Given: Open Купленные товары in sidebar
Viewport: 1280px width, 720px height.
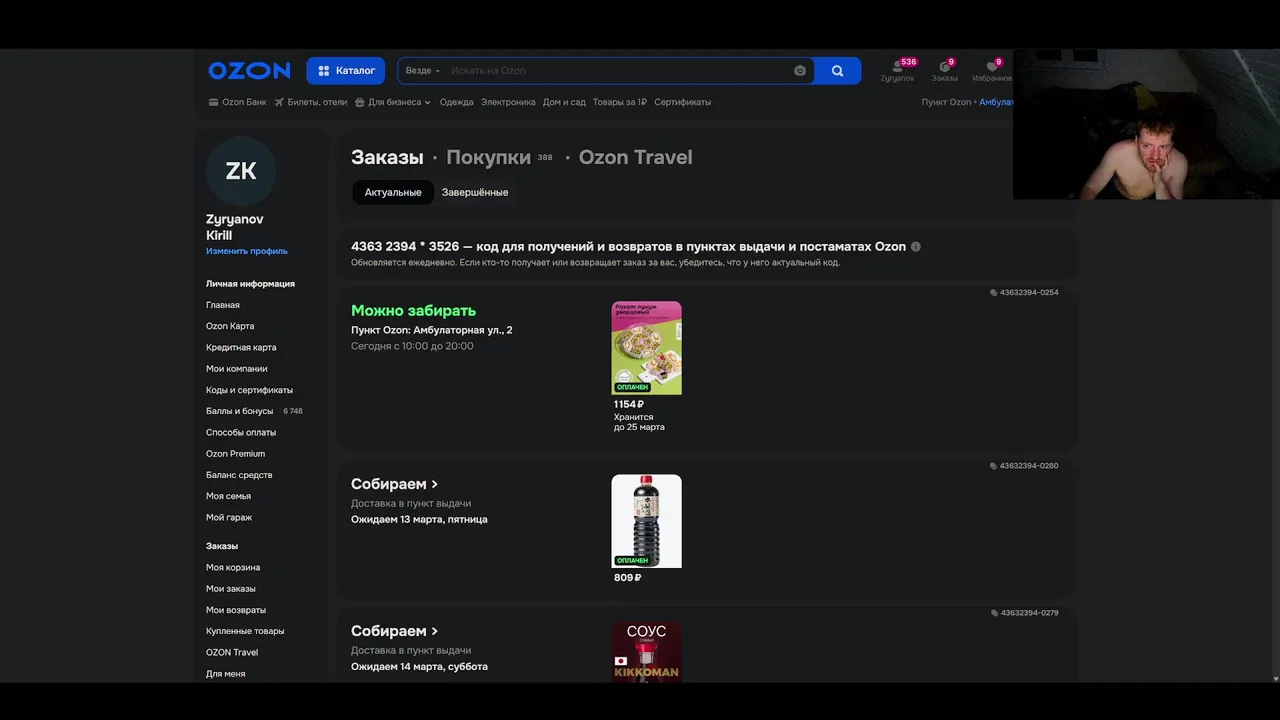Looking at the screenshot, I should tap(245, 631).
